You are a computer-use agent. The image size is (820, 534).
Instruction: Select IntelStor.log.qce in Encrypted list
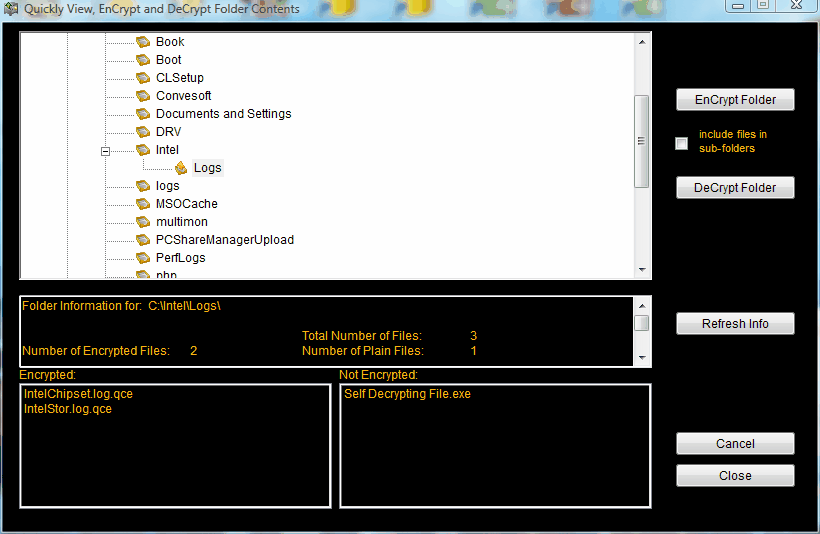point(68,409)
